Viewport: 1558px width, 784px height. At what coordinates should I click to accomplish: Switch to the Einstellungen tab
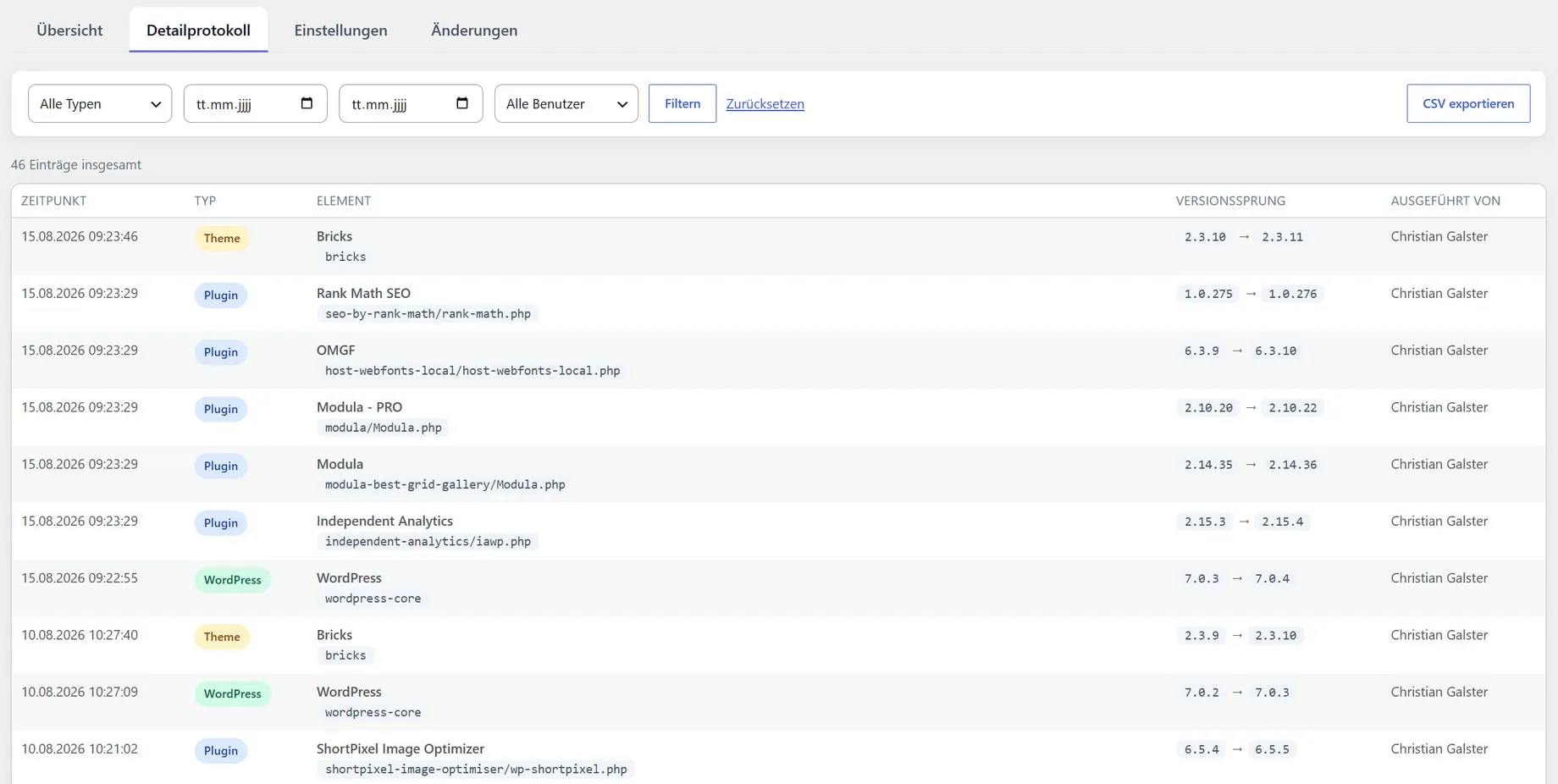[x=340, y=30]
